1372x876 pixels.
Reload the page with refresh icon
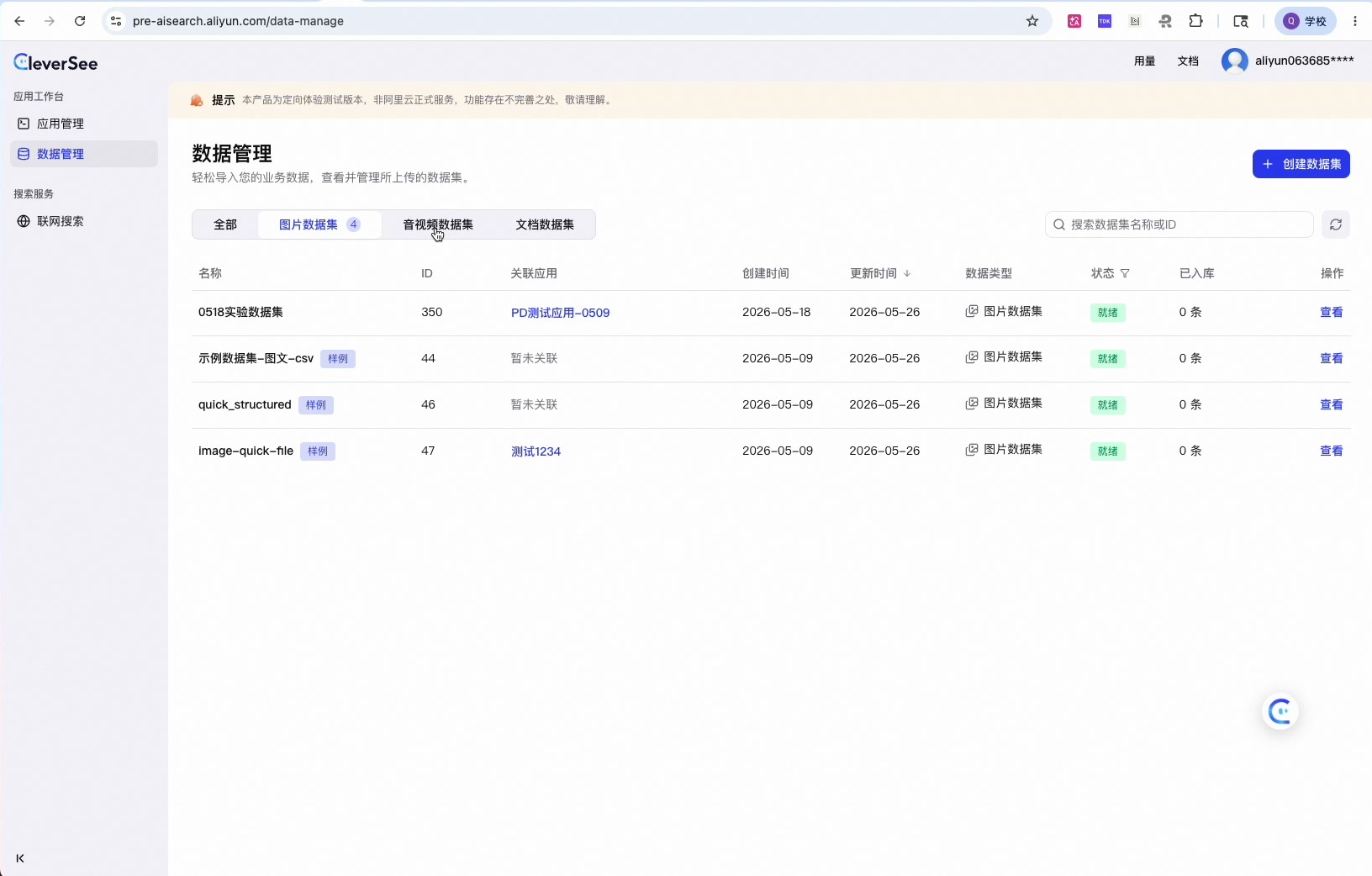(x=80, y=21)
